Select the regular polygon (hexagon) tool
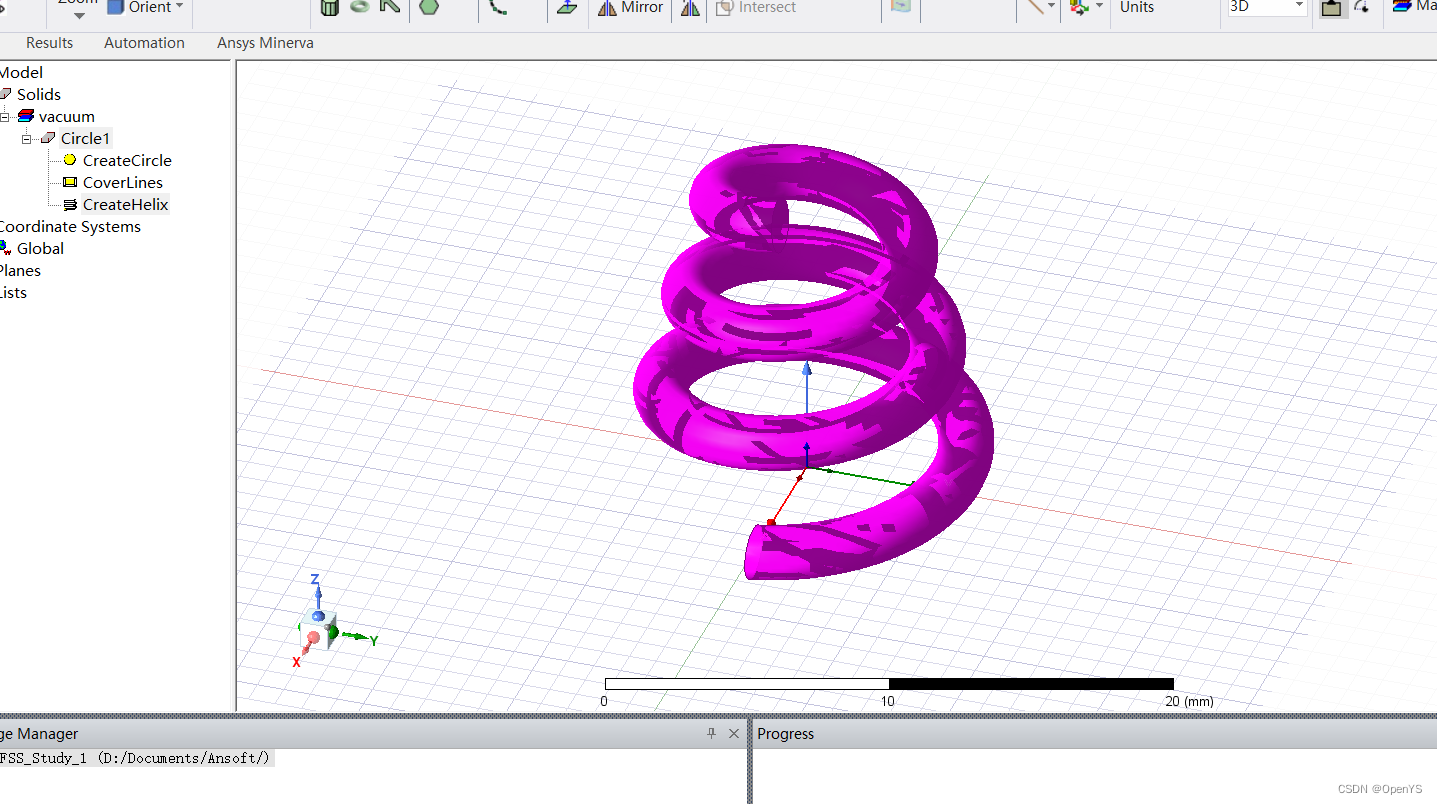This screenshot has width=1437, height=804. (x=429, y=7)
